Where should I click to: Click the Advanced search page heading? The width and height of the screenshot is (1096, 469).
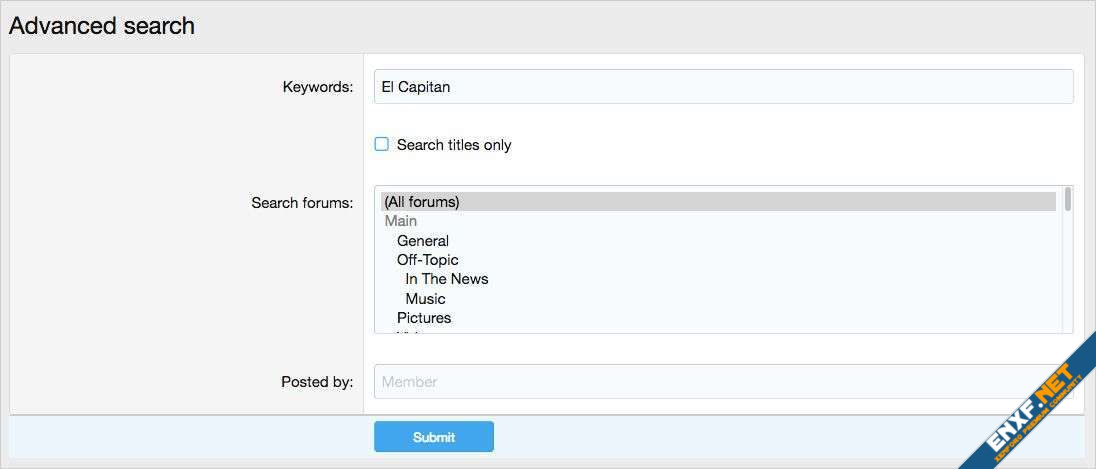pyautogui.click(x=102, y=26)
